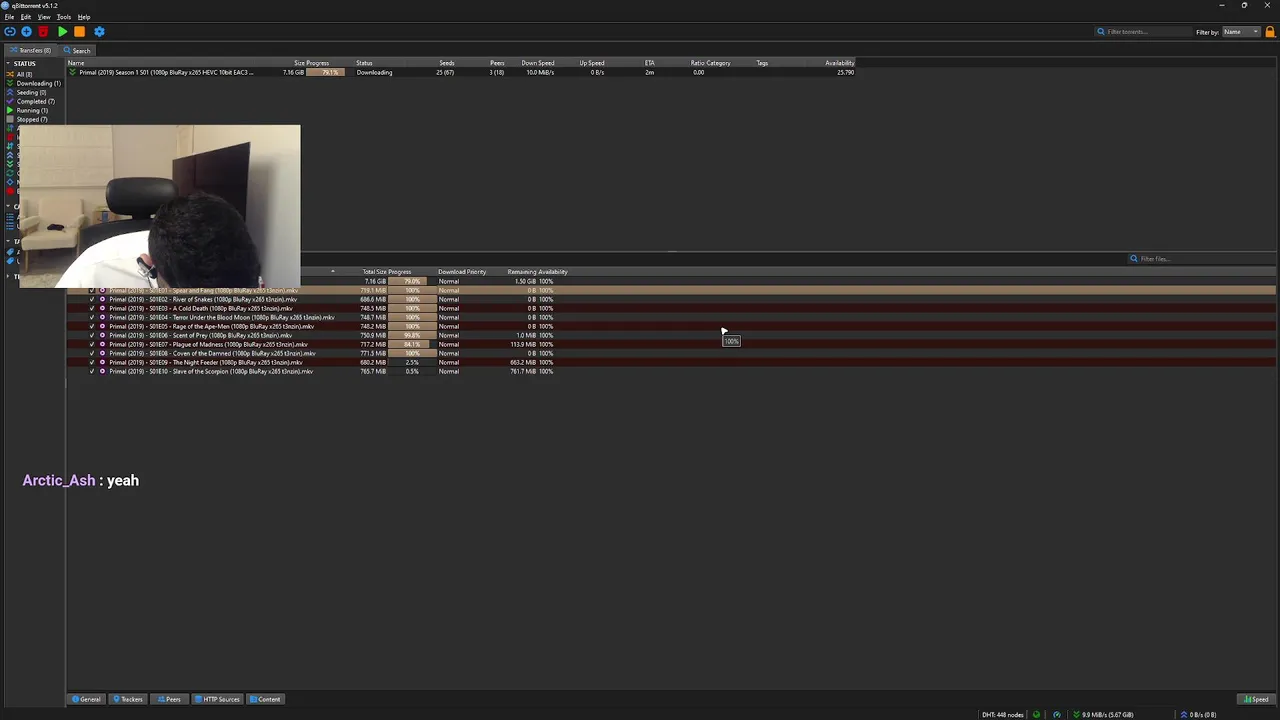The image size is (1280, 720).
Task: Focus the Filter torrents input field
Action: coord(1141,32)
